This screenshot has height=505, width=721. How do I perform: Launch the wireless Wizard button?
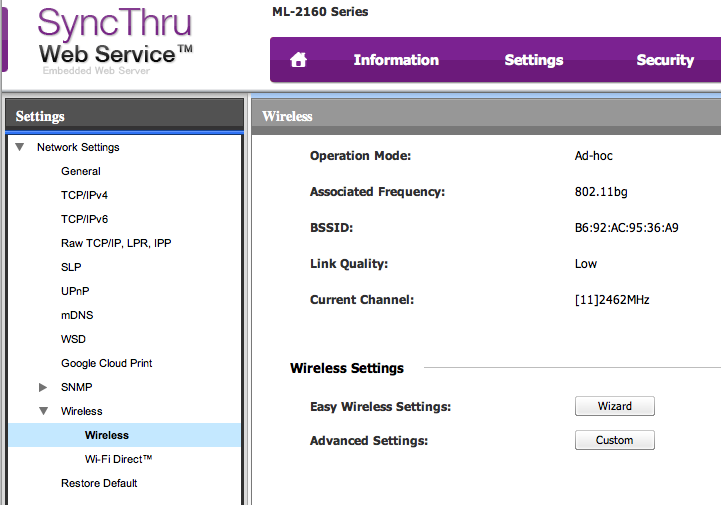(x=614, y=406)
